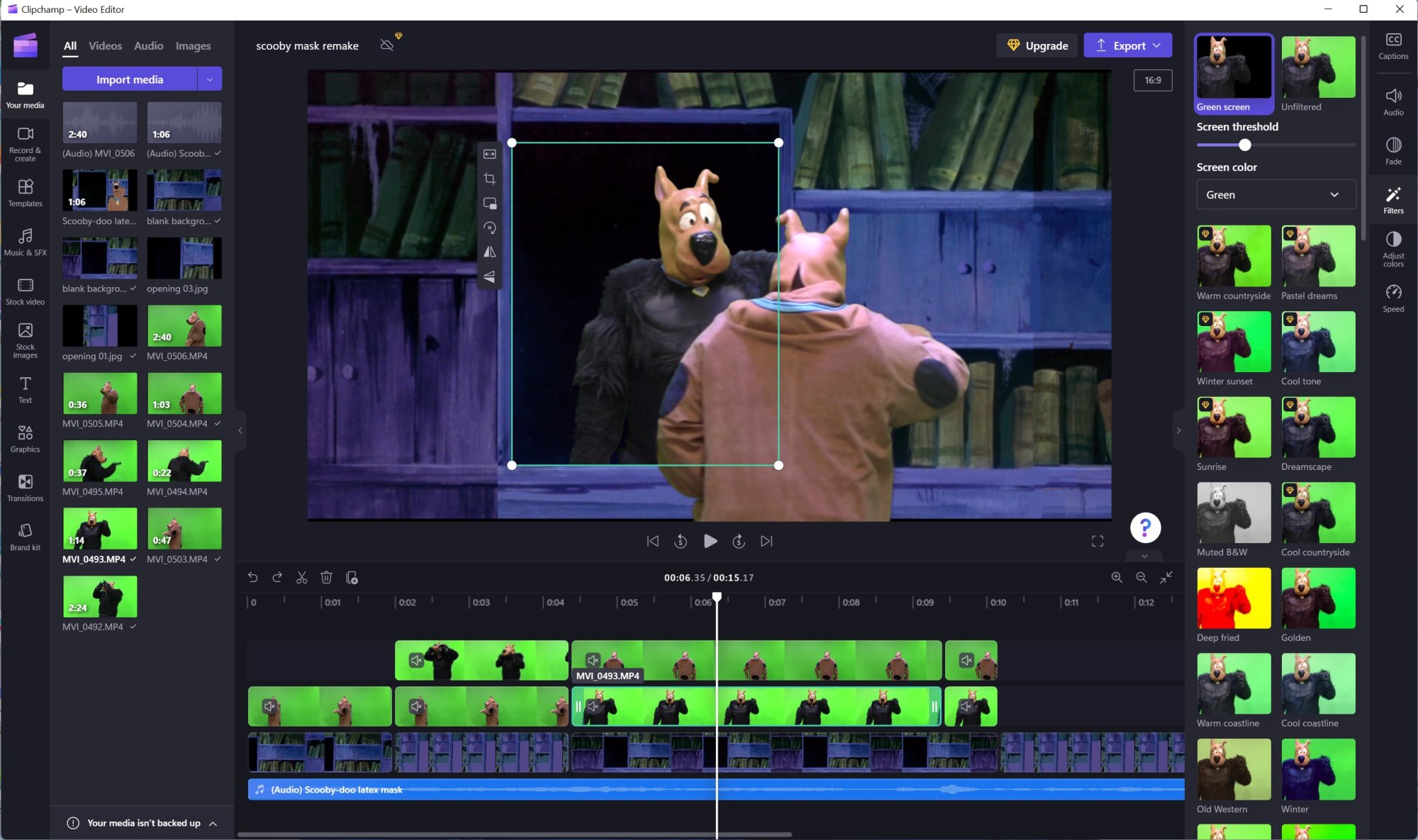The height and width of the screenshot is (840, 1418).
Task: Click the duplicate clip icon
Action: click(351, 578)
